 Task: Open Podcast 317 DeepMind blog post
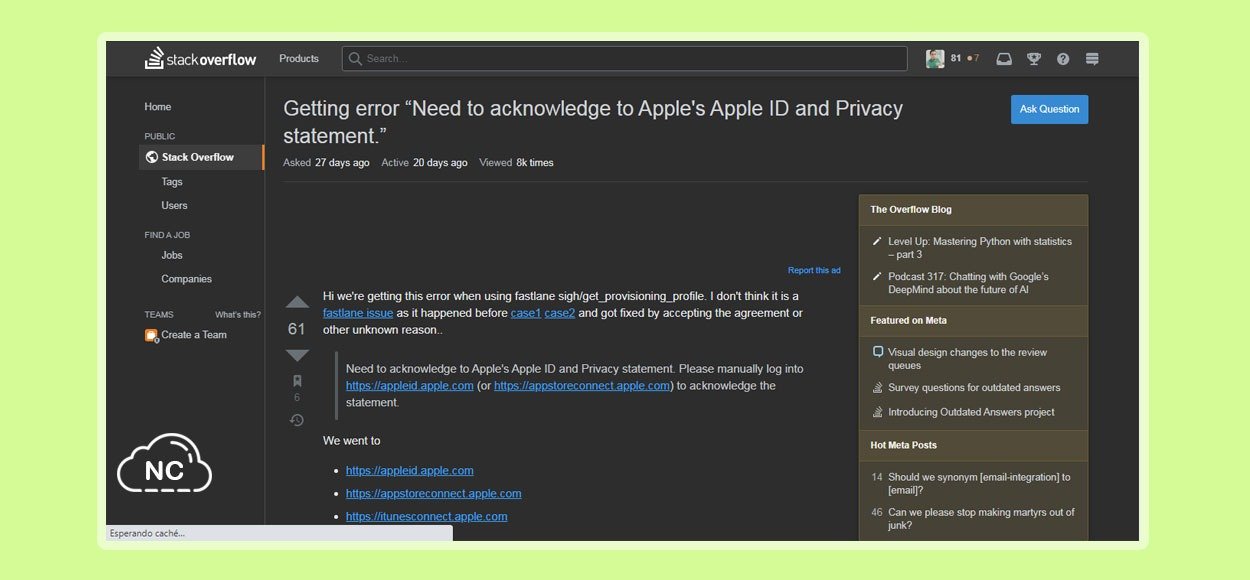pos(968,283)
